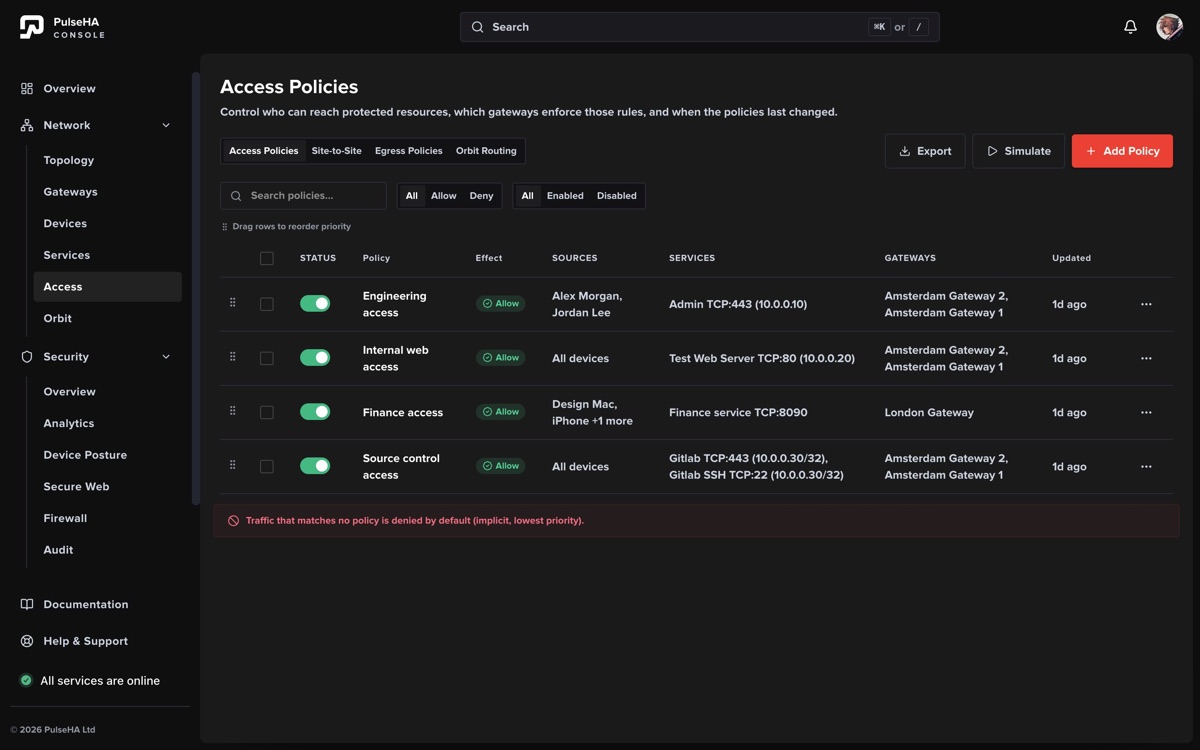Open more options for Finance access
Image resolution: width=1200 pixels, height=750 pixels.
click(1146, 412)
